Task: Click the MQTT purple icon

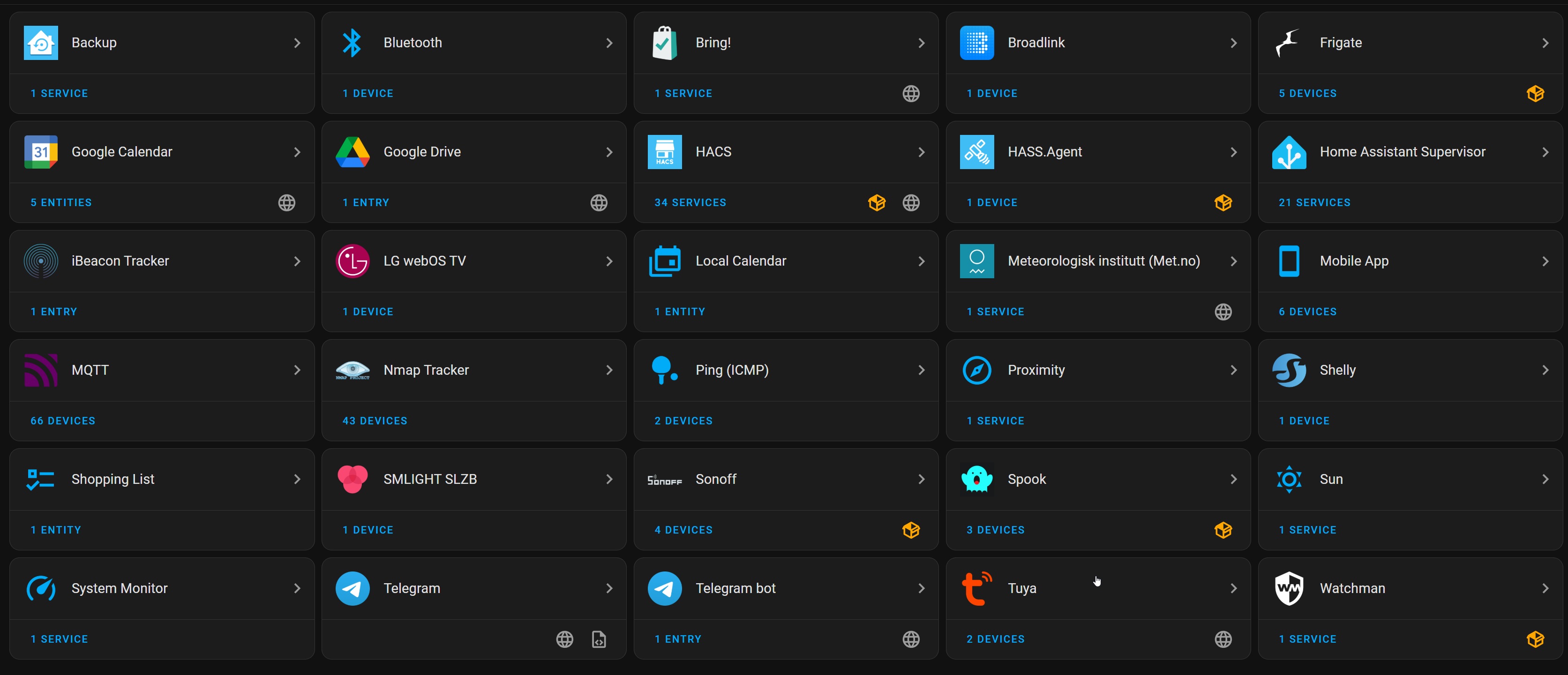Action: coord(41,371)
